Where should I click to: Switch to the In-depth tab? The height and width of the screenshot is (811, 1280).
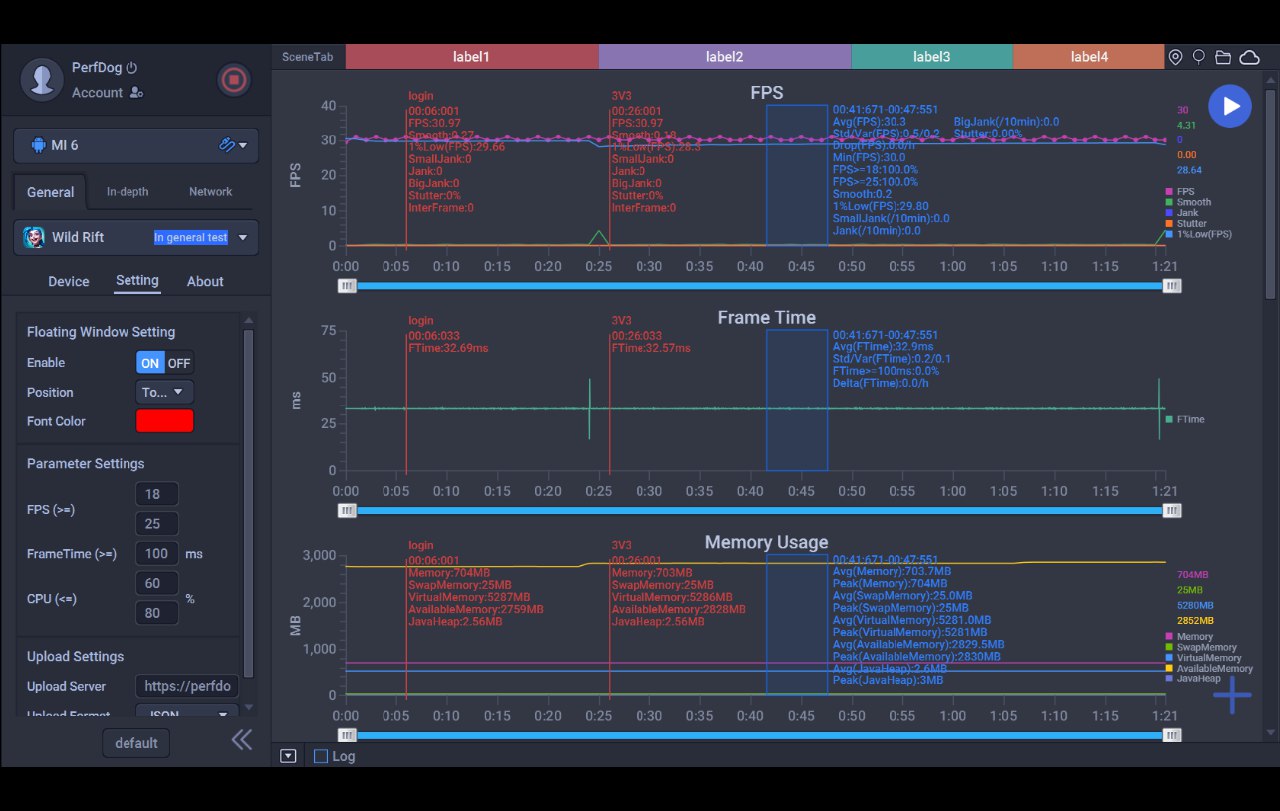(127, 192)
